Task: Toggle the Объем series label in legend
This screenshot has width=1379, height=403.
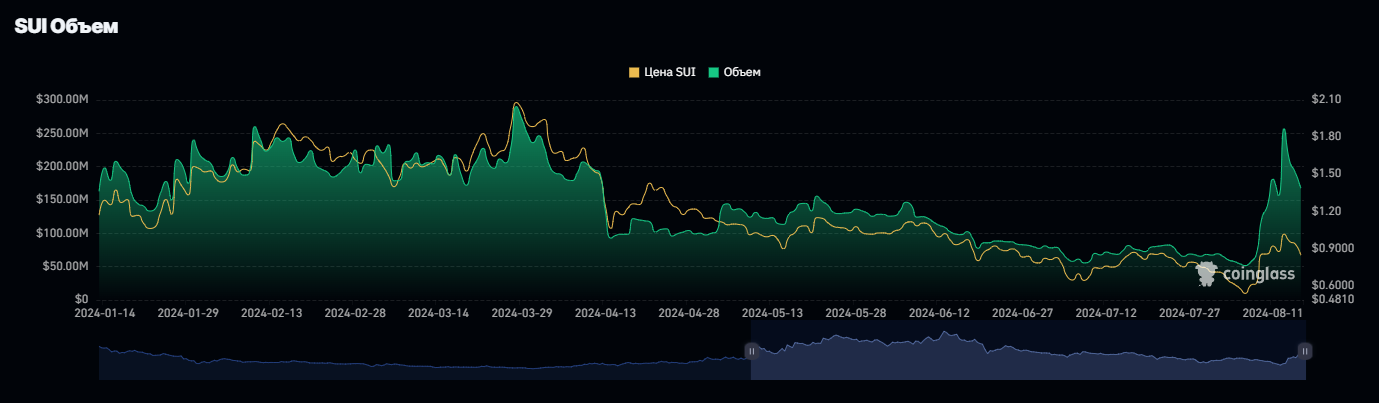Action: 741,73
